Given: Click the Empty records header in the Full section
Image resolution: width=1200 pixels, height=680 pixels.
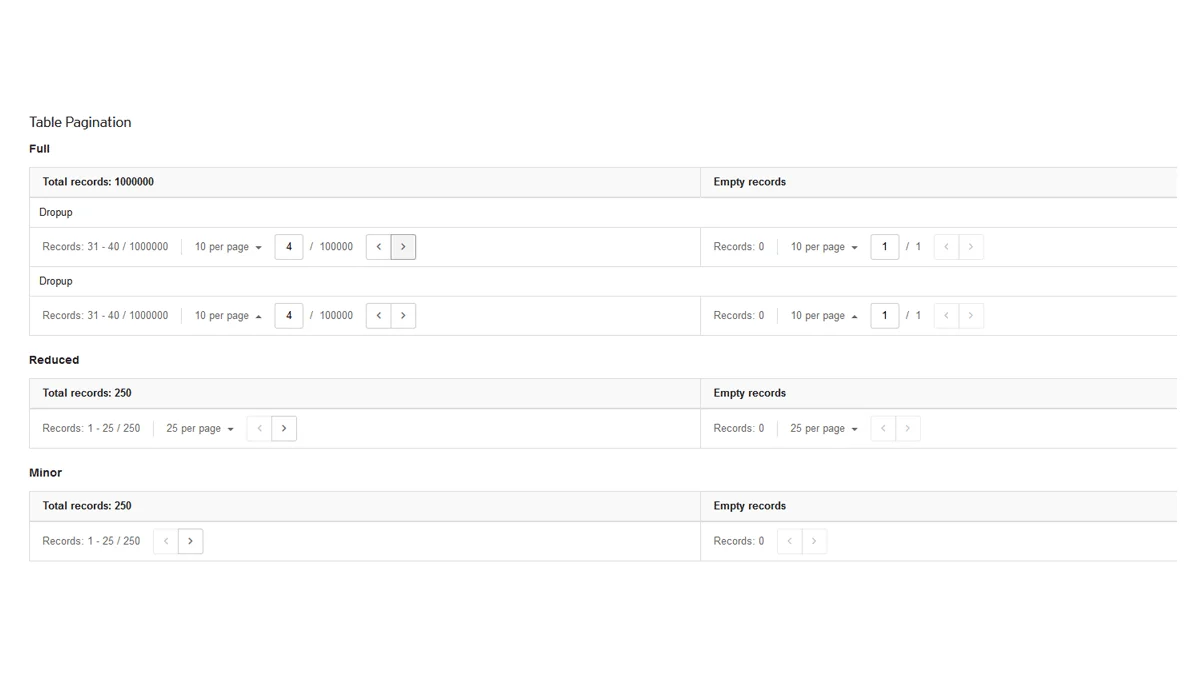Looking at the screenshot, I should [749, 182].
